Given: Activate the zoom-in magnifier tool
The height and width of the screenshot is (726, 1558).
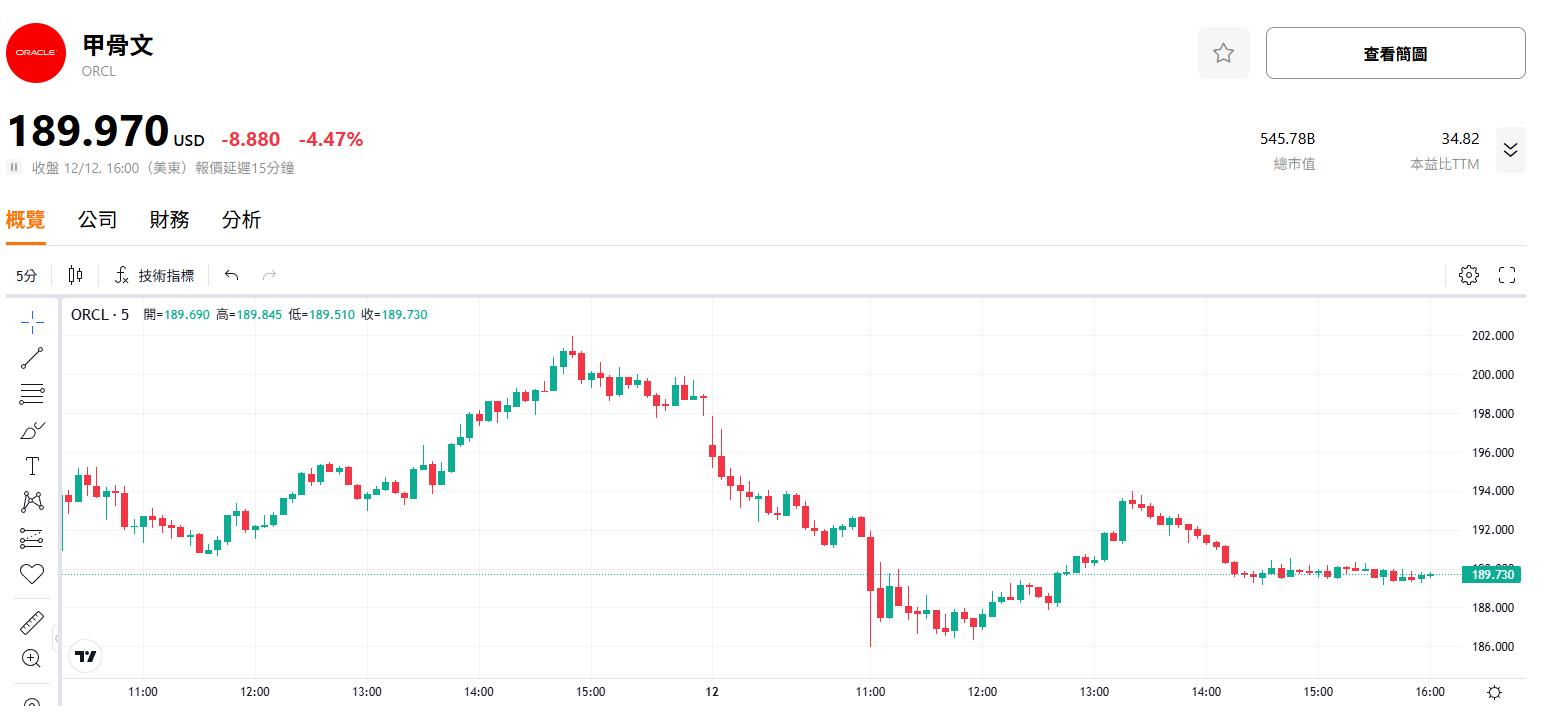Looking at the screenshot, I should [x=32, y=658].
